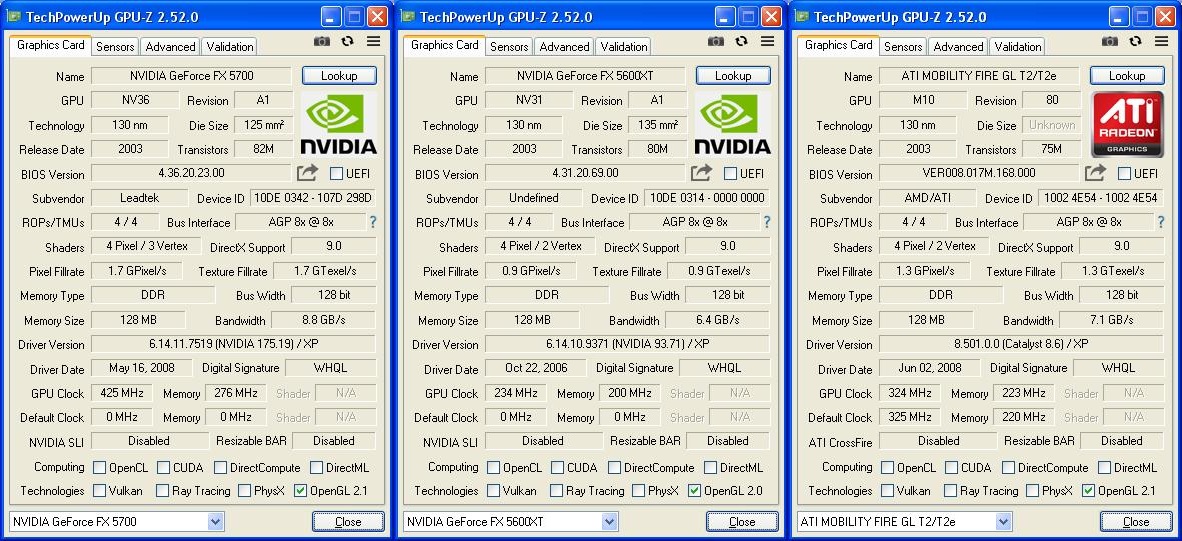Toggle OpenGL 2.1 checkbox in FX 5700 window
Image resolution: width=1182 pixels, height=541 pixels.
point(301,491)
